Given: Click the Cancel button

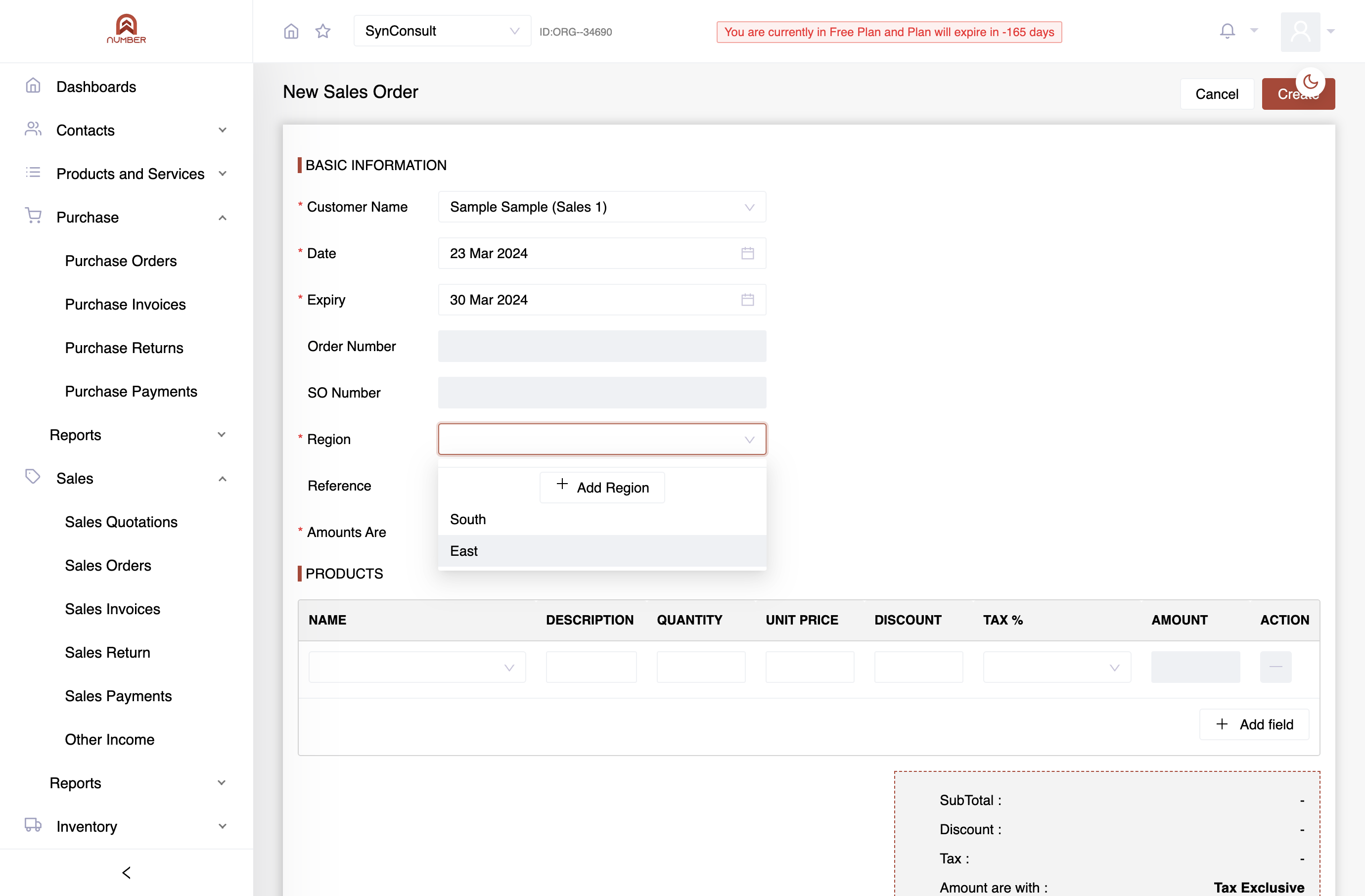Looking at the screenshot, I should (x=1217, y=94).
